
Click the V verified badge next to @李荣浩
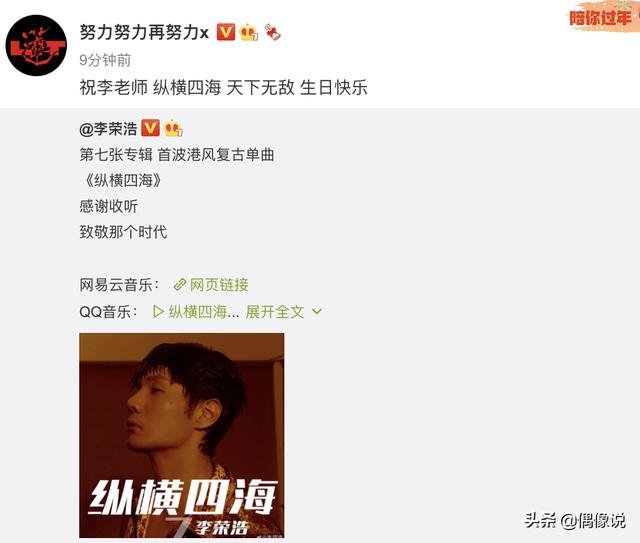(150, 128)
